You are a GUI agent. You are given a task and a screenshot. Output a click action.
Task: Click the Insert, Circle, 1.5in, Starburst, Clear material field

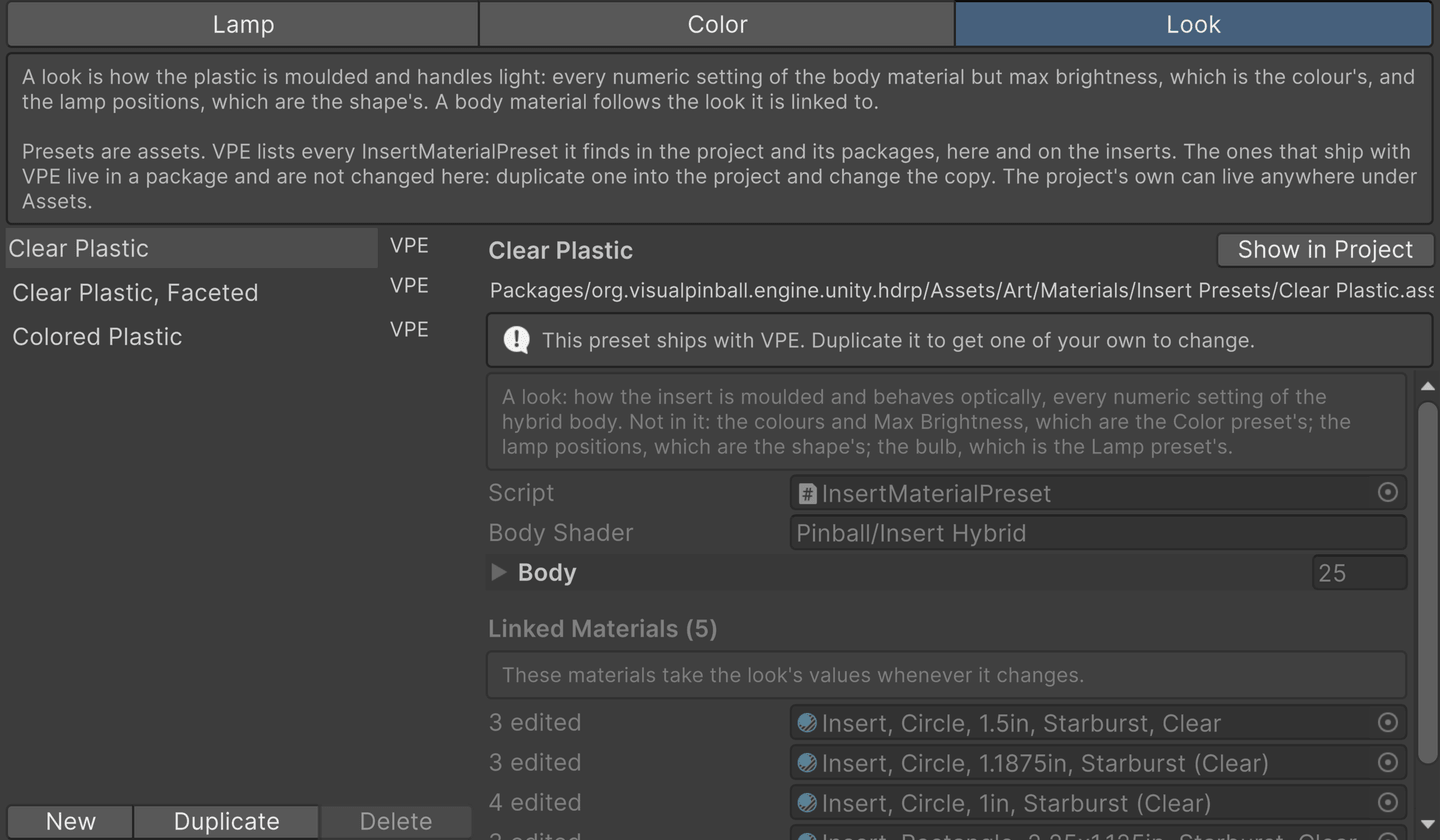1098,722
